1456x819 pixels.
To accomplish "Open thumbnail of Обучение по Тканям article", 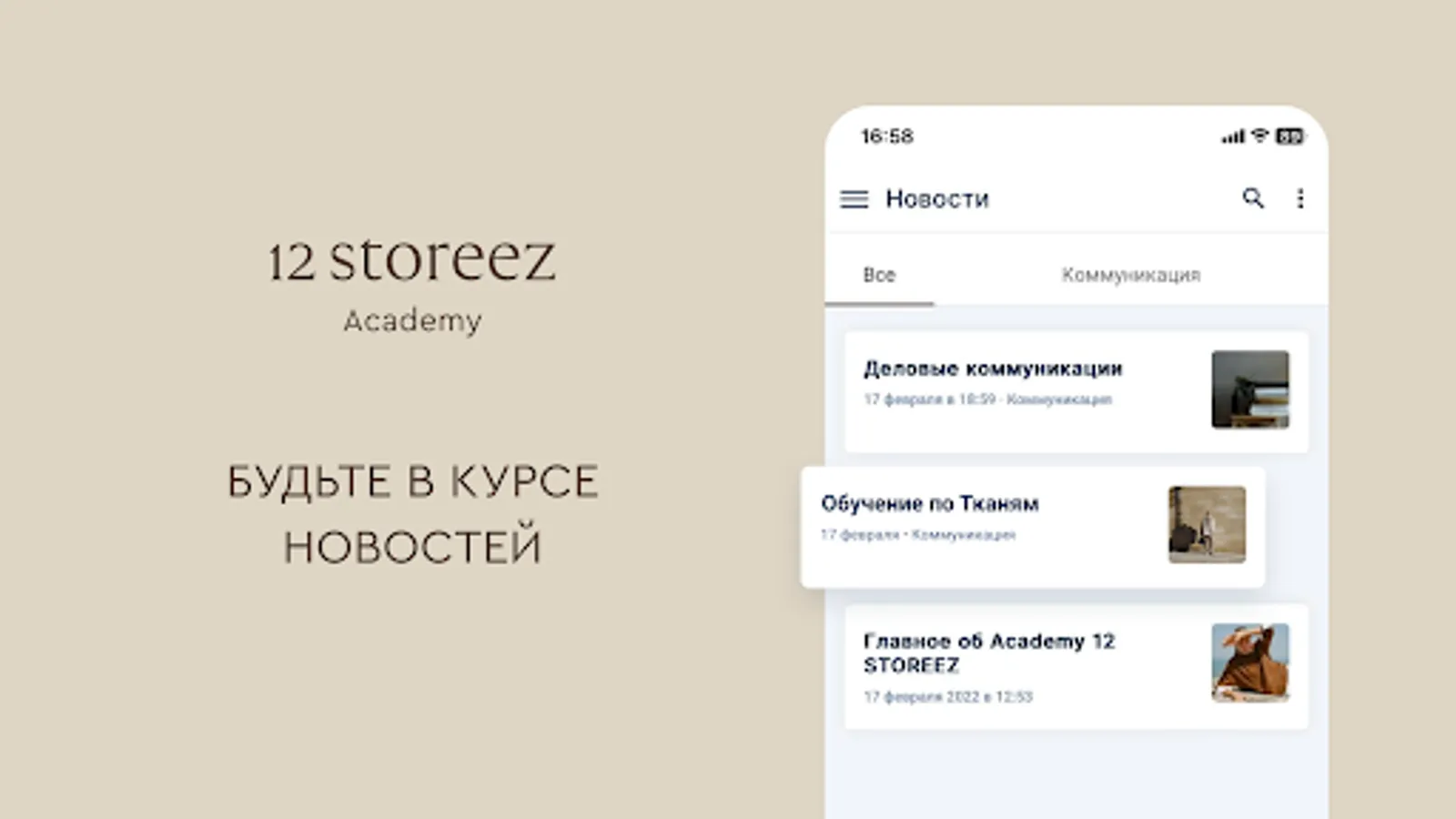I will 1207,524.
